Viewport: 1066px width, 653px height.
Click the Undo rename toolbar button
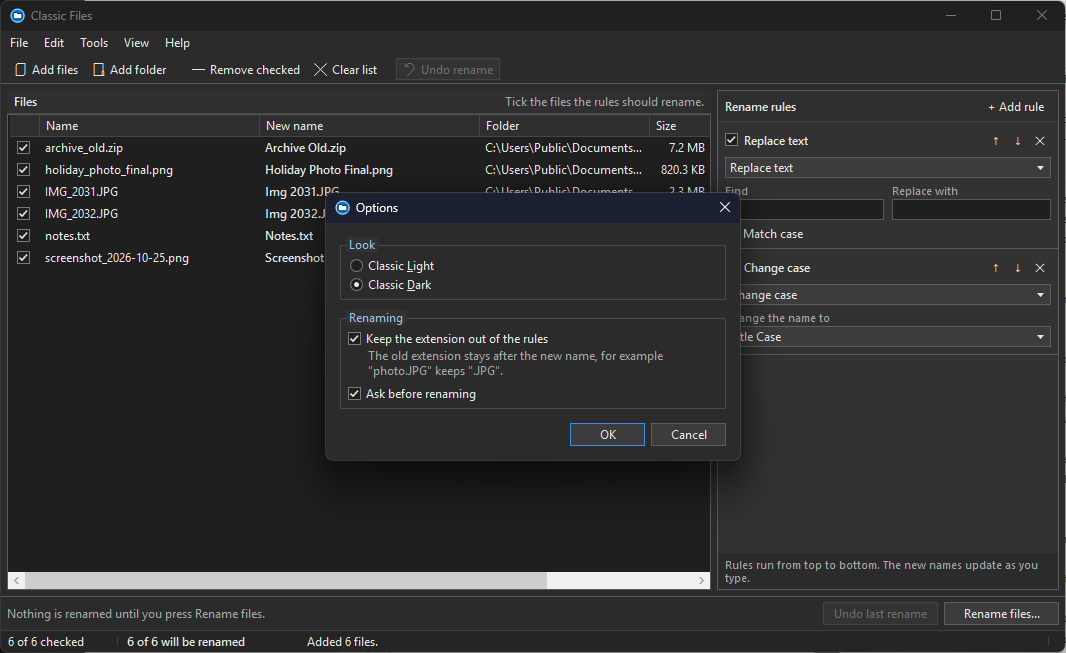(448, 69)
